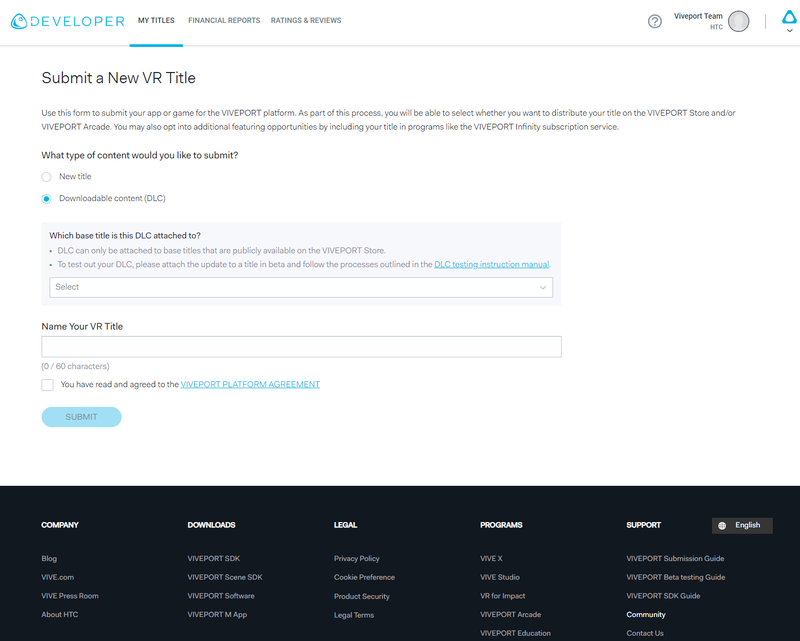This screenshot has height=641, width=800.
Task: Open the VIVEPORT Scene SDK link
Action: tap(225, 577)
